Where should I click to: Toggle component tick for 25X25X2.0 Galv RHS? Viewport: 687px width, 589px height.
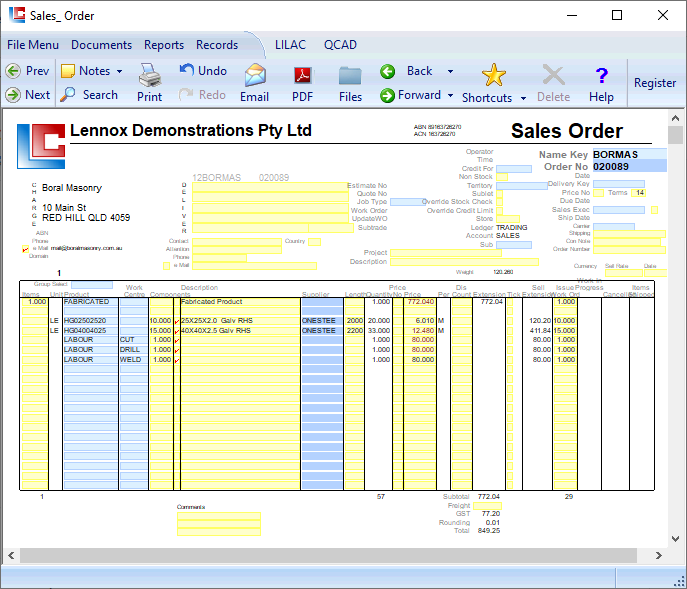pyautogui.click(x=177, y=321)
